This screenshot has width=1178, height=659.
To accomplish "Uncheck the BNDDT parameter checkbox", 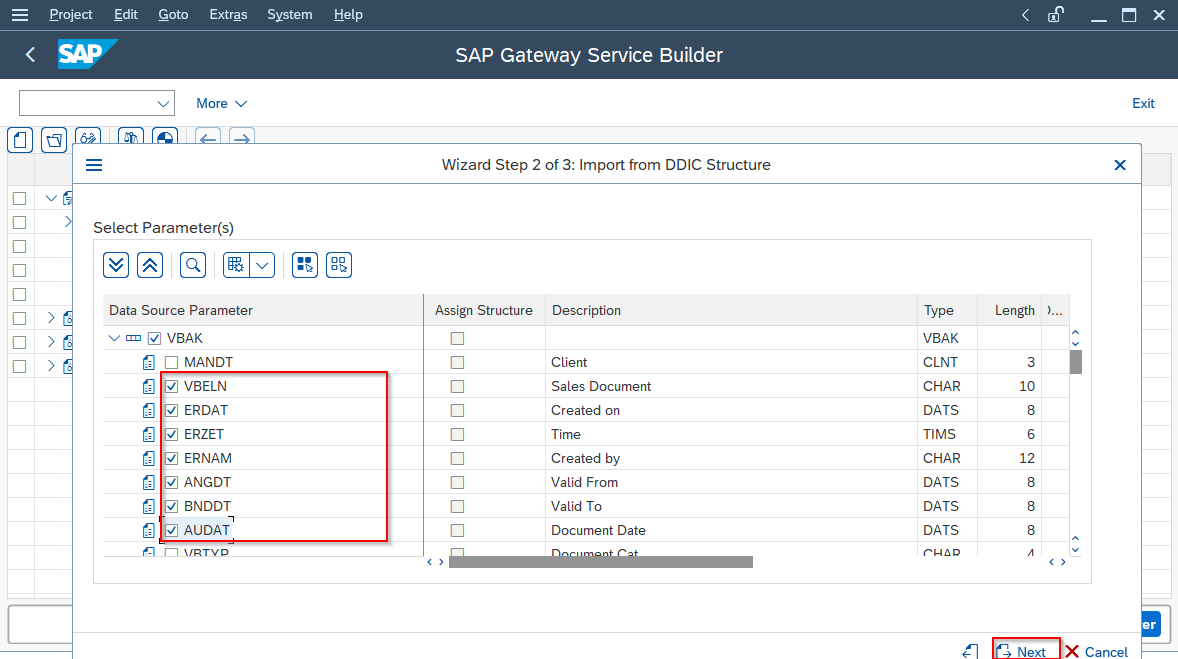I will coord(171,506).
